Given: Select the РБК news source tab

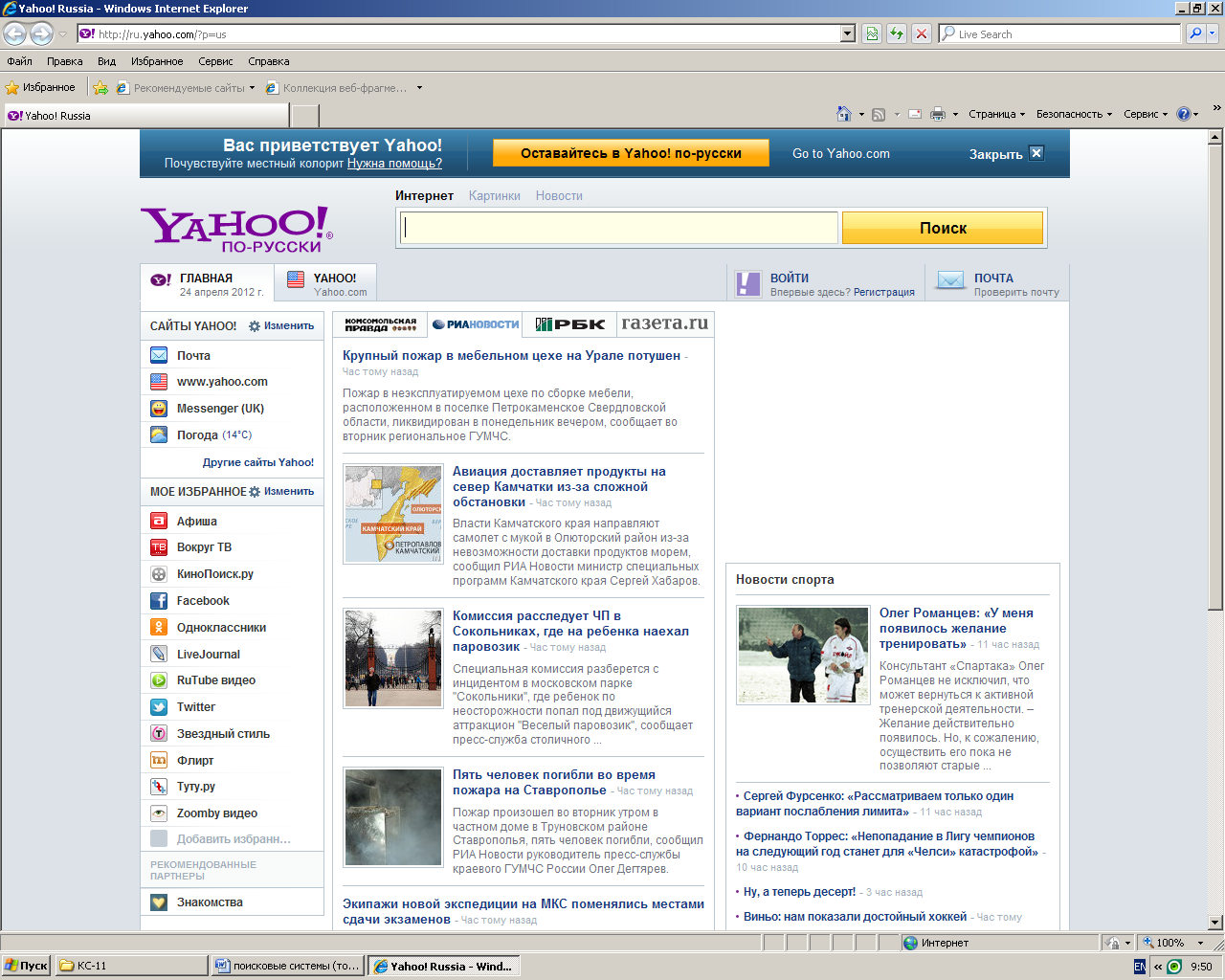Looking at the screenshot, I should tap(569, 324).
